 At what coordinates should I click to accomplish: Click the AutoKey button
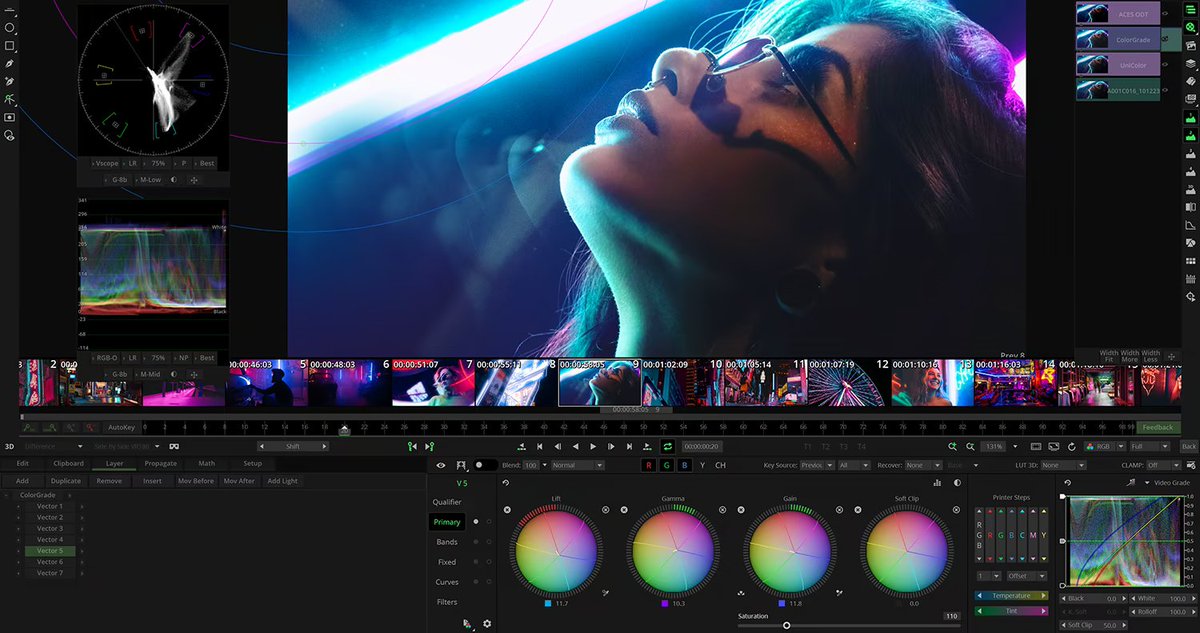coord(121,427)
